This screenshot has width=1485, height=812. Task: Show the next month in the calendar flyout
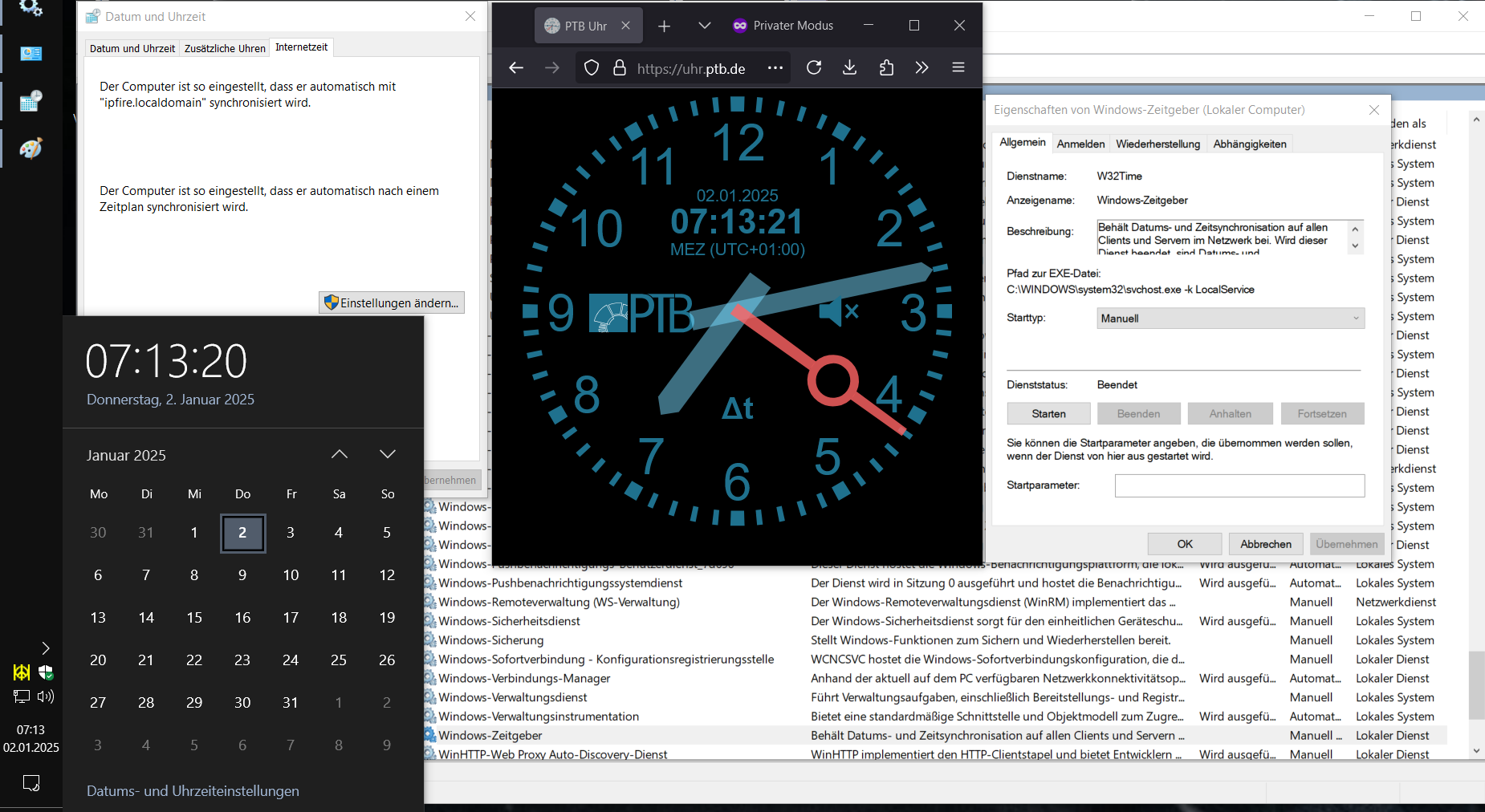click(388, 454)
